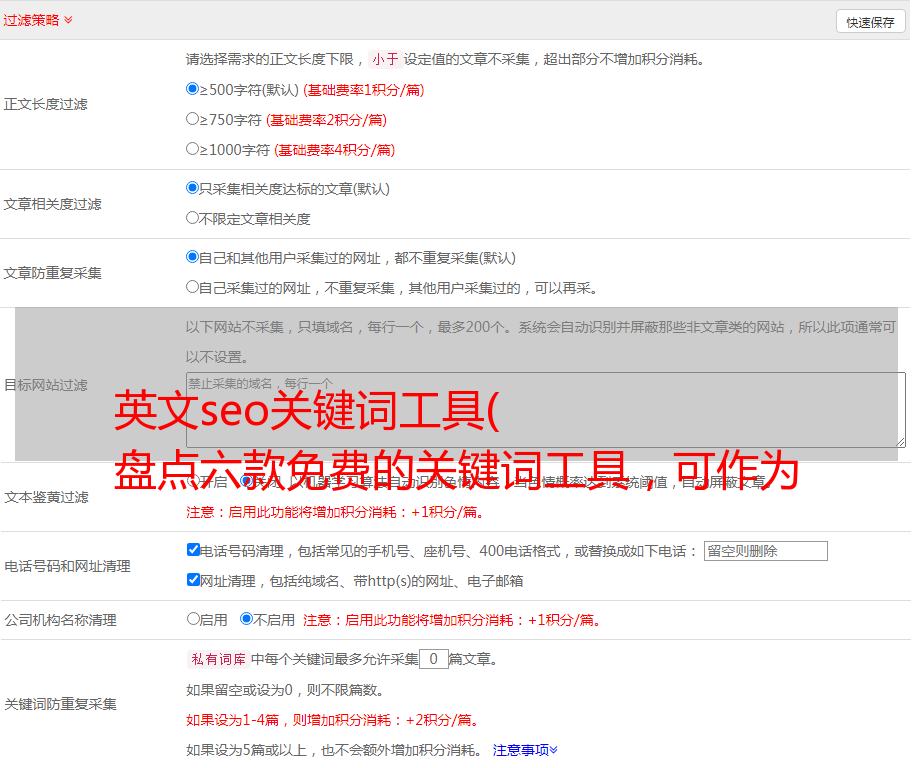This screenshot has height=768, width=912.
Task: Select 只采集相关度达标的文章 option
Action: [x=193, y=188]
